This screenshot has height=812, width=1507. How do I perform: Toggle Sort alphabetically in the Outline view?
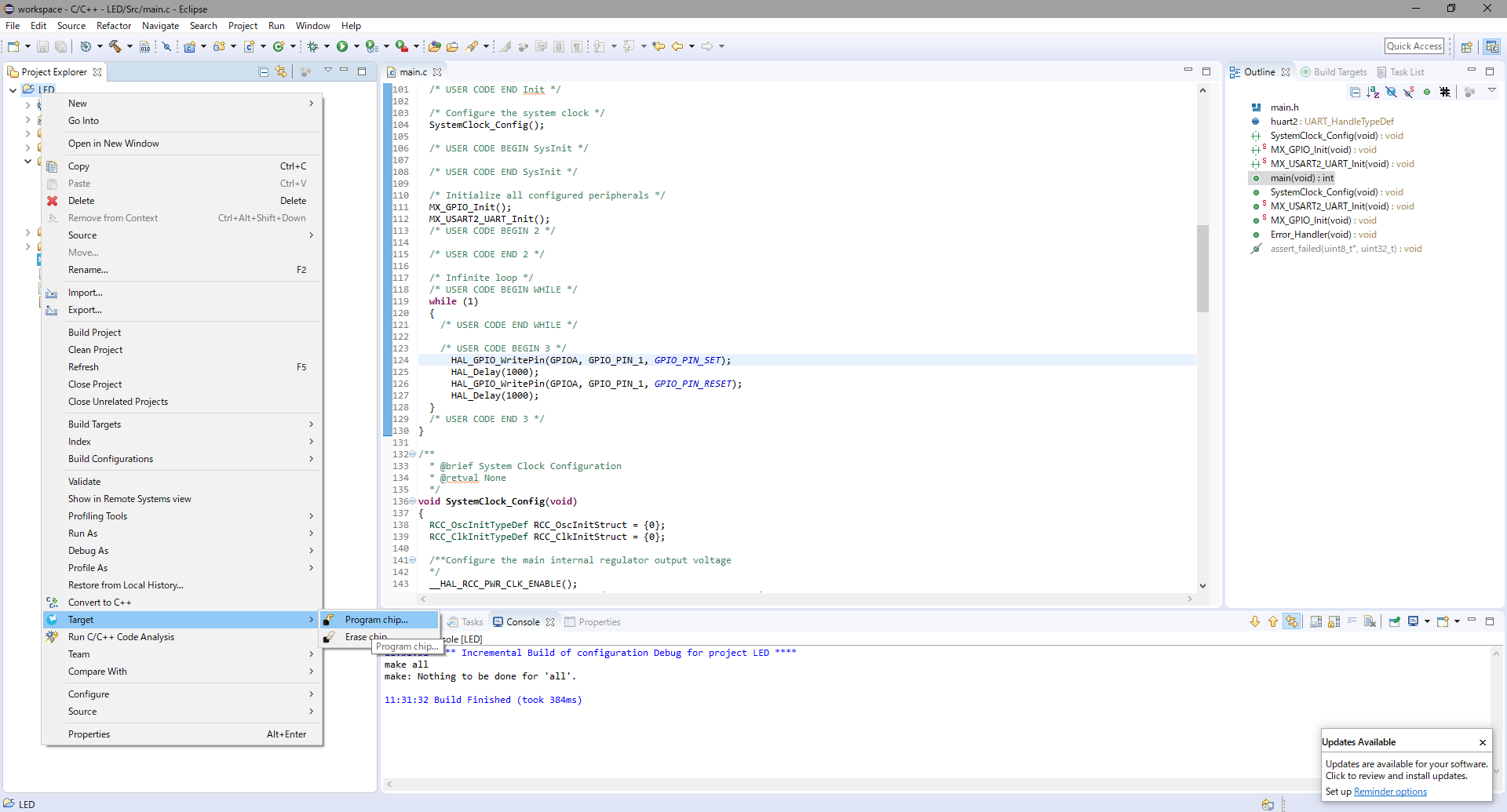1373,92
